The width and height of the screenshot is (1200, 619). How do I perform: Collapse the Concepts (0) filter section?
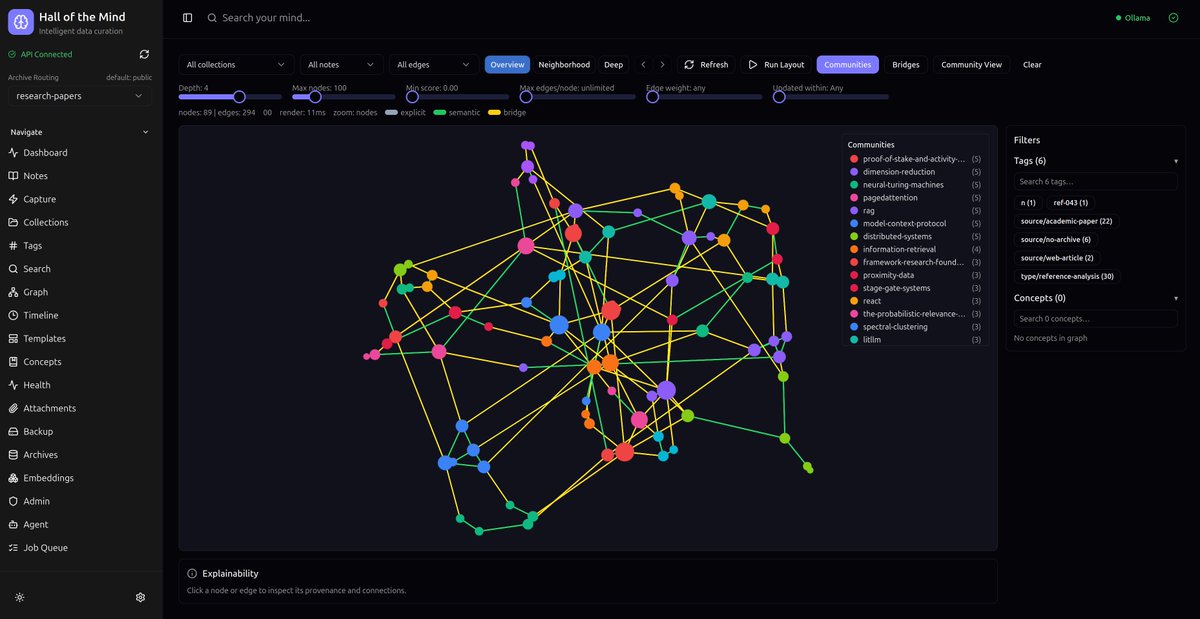1096,298
